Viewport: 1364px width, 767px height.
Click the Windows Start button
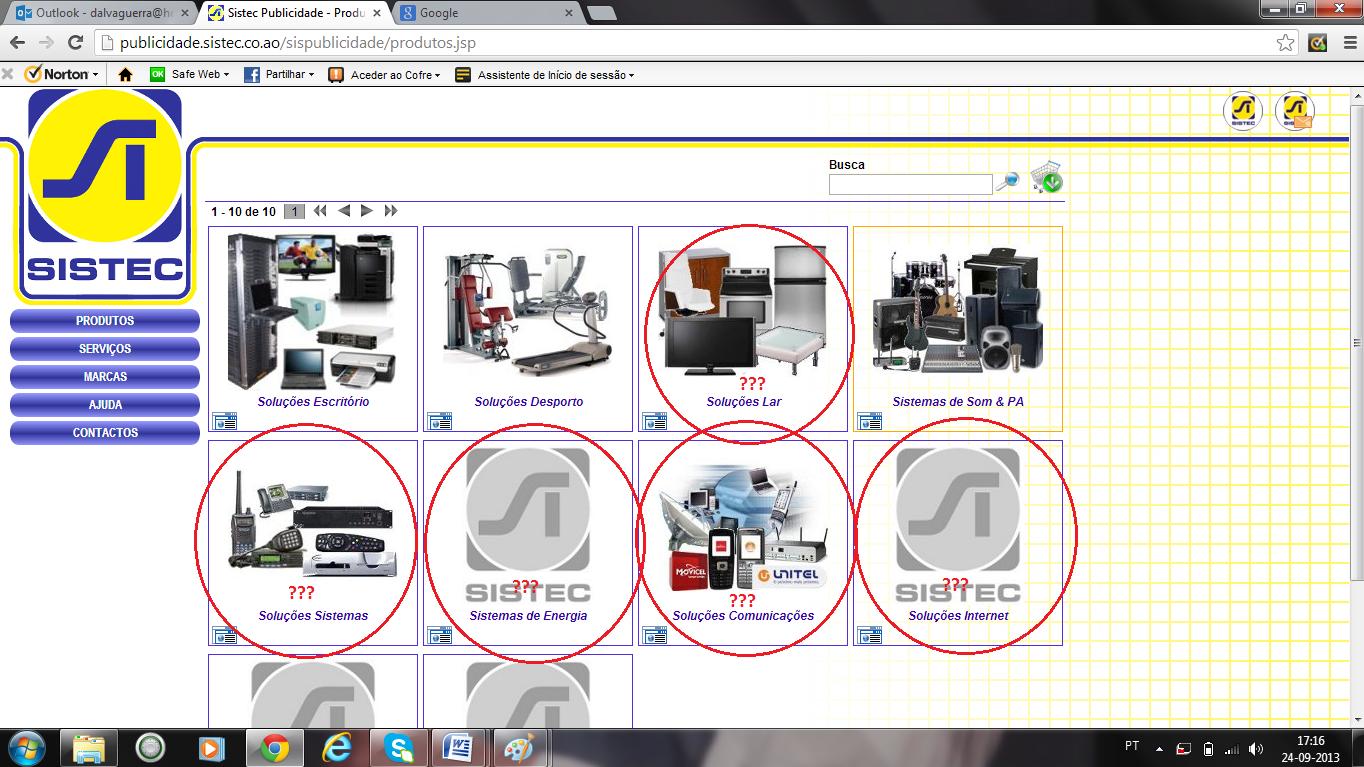[x=25, y=748]
